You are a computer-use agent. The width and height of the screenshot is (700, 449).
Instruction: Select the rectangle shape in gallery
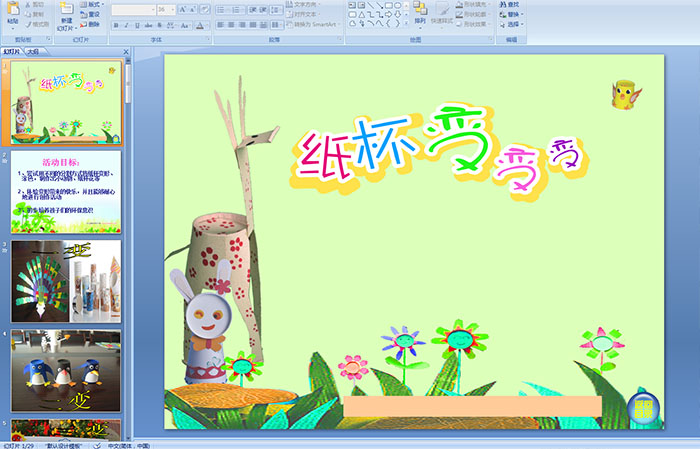[x=388, y=5]
